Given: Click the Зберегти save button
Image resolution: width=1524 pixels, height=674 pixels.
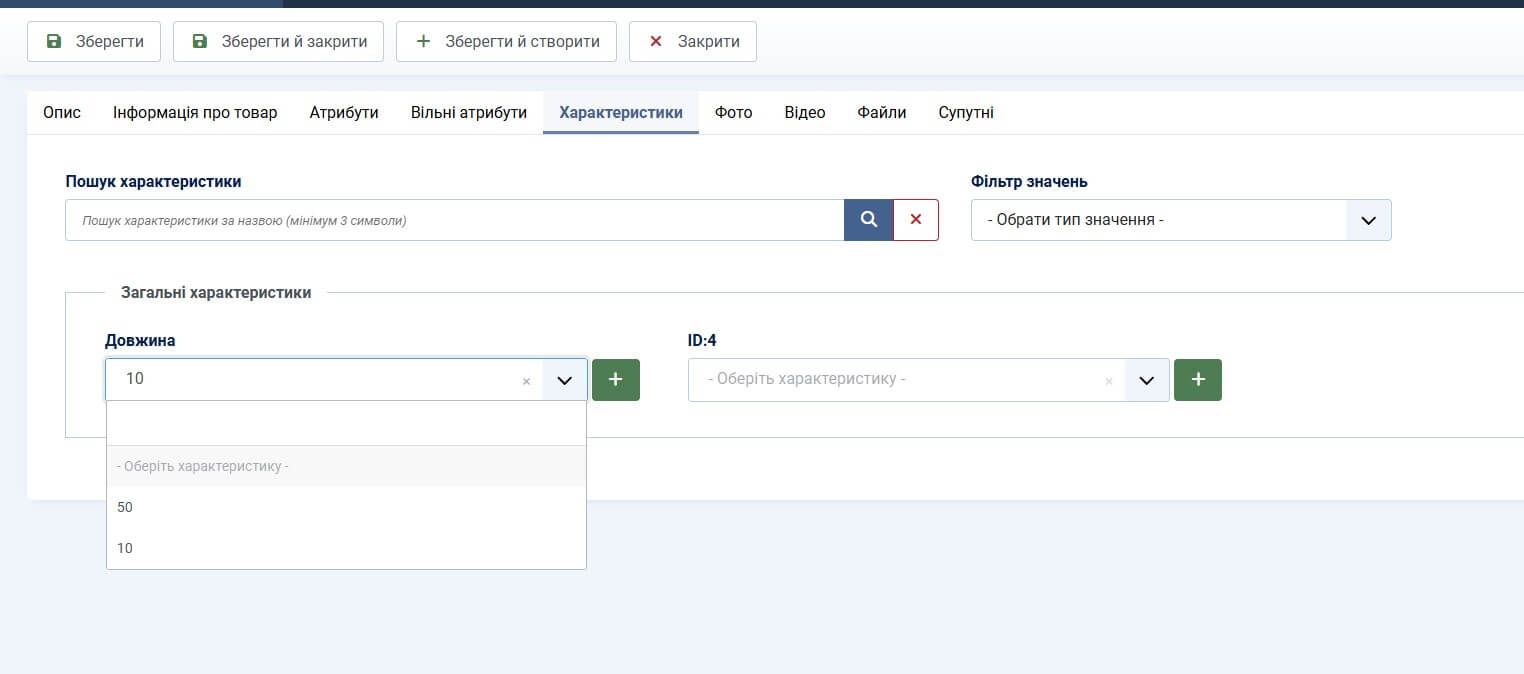Looking at the screenshot, I should (x=94, y=42).
